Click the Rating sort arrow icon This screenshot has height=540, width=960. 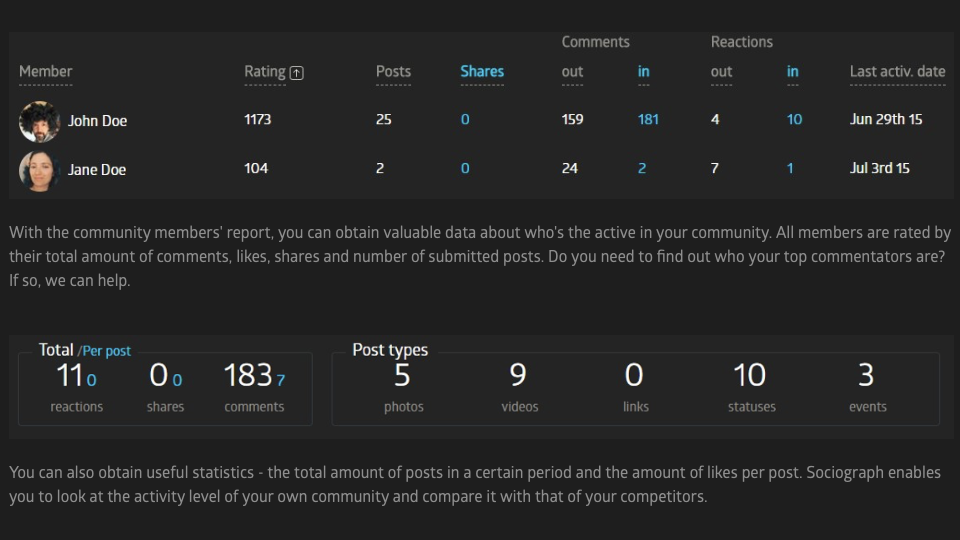click(296, 73)
